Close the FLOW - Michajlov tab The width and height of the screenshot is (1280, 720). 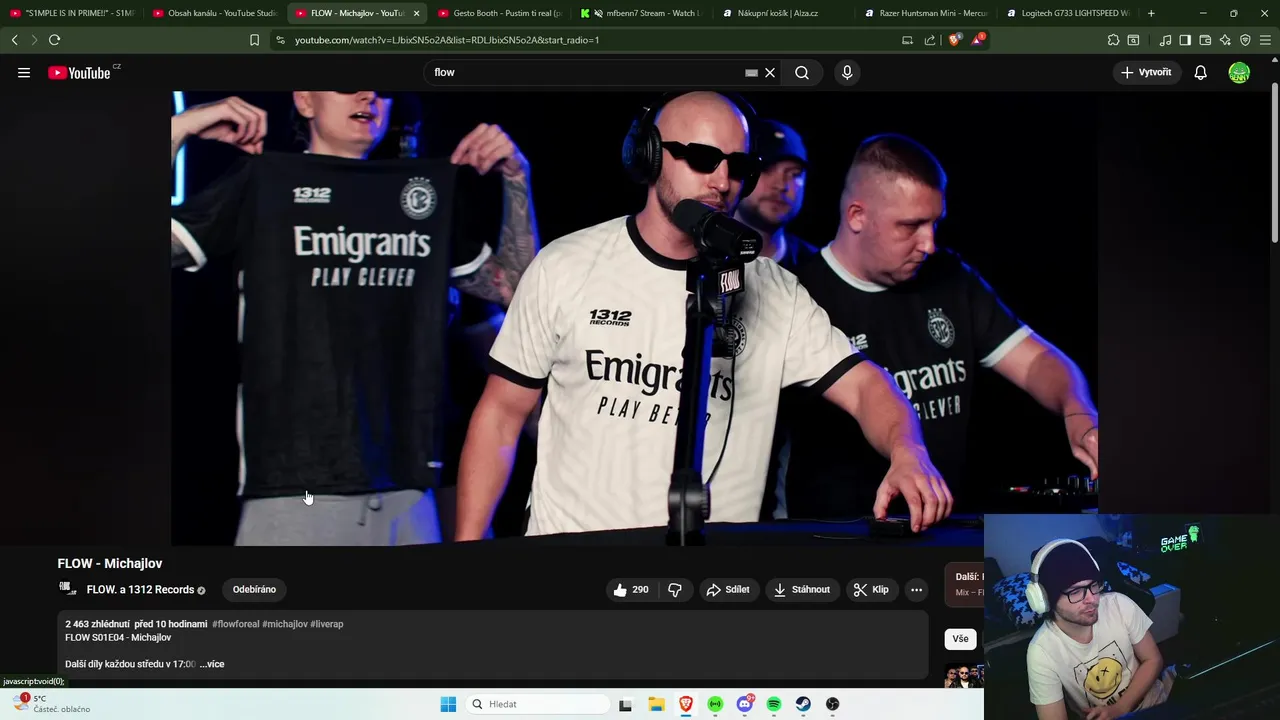416,13
